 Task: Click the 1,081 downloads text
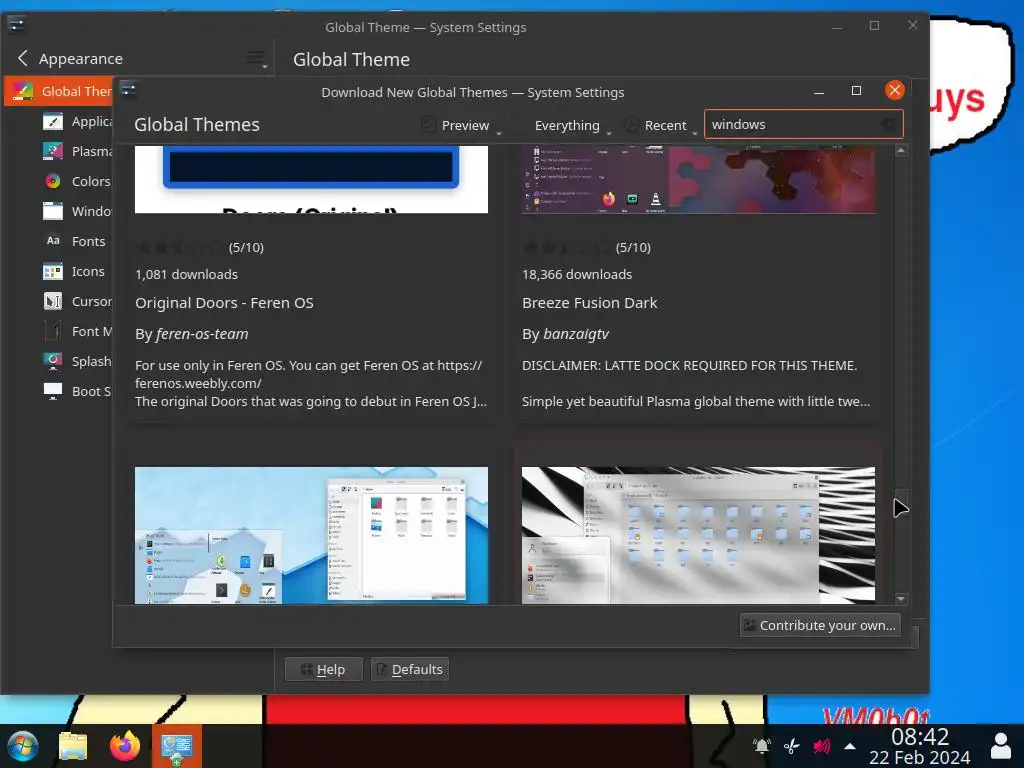click(x=186, y=274)
